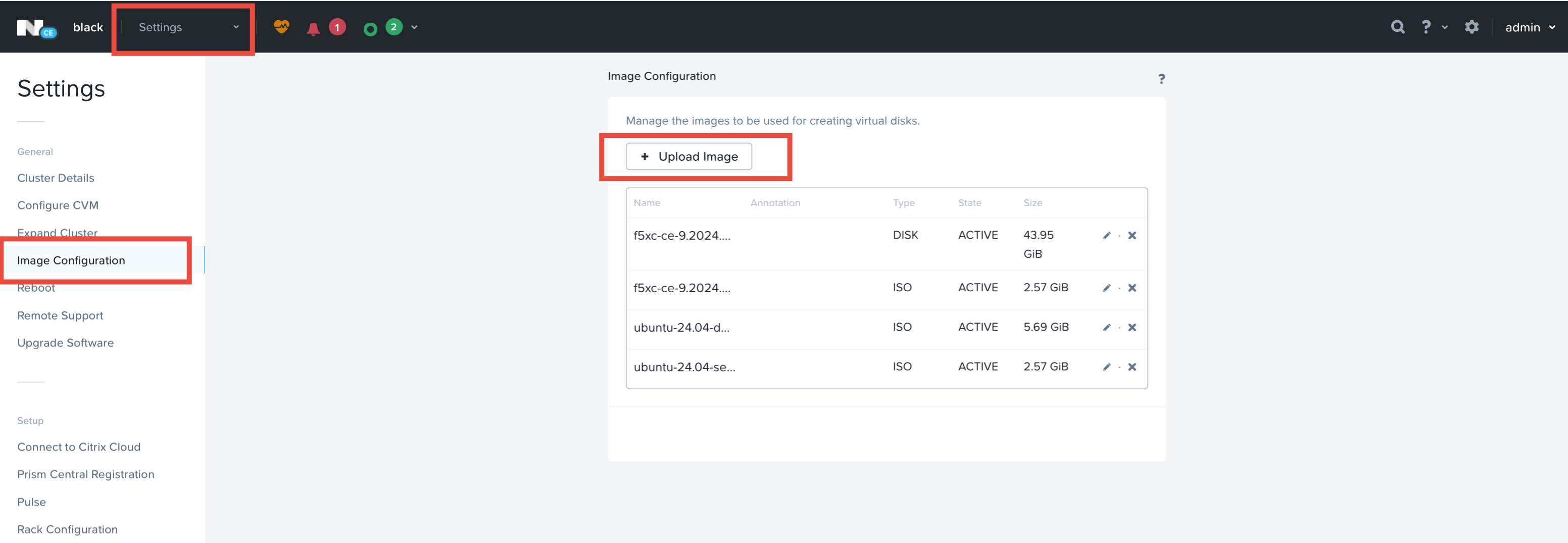Image resolution: width=1568 pixels, height=543 pixels.
Task: Open the alerts bell icon
Action: tap(314, 27)
